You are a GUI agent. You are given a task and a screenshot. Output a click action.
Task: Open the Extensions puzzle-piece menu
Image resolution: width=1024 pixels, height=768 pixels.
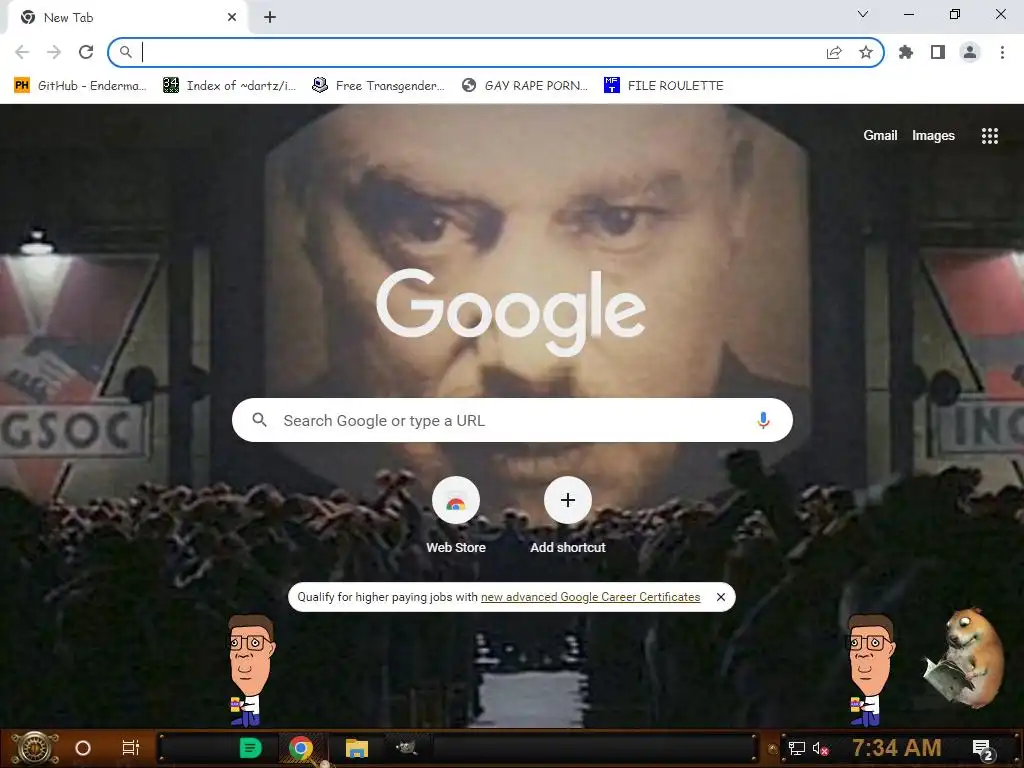coord(906,52)
